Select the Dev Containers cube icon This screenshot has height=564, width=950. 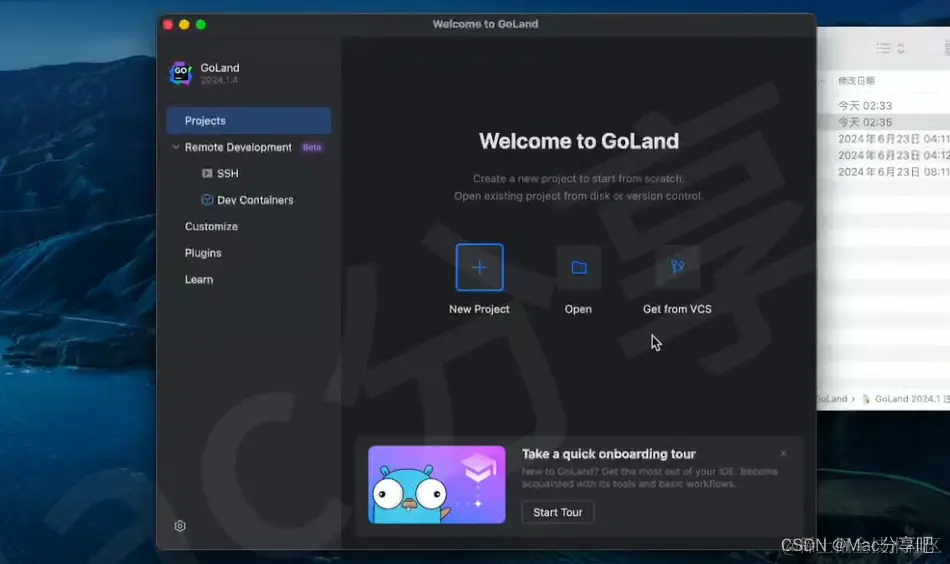[207, 200]
